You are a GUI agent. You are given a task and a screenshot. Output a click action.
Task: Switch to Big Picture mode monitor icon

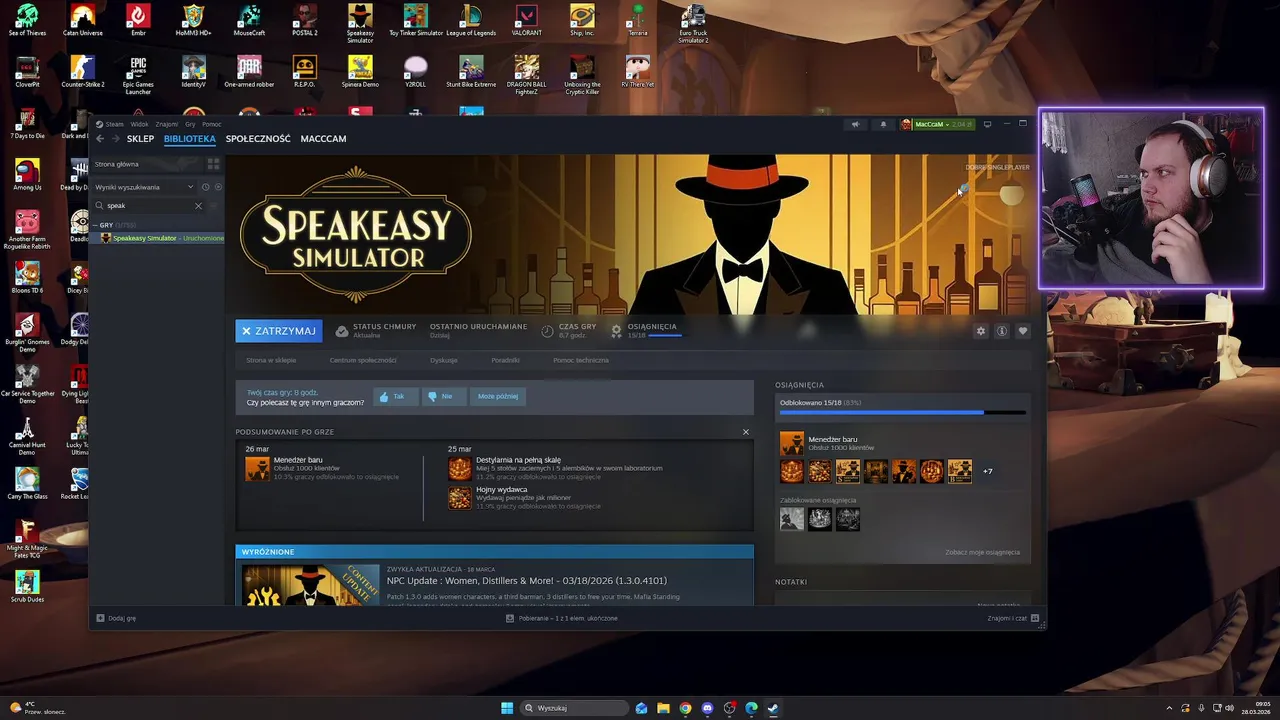coord(987,124)
